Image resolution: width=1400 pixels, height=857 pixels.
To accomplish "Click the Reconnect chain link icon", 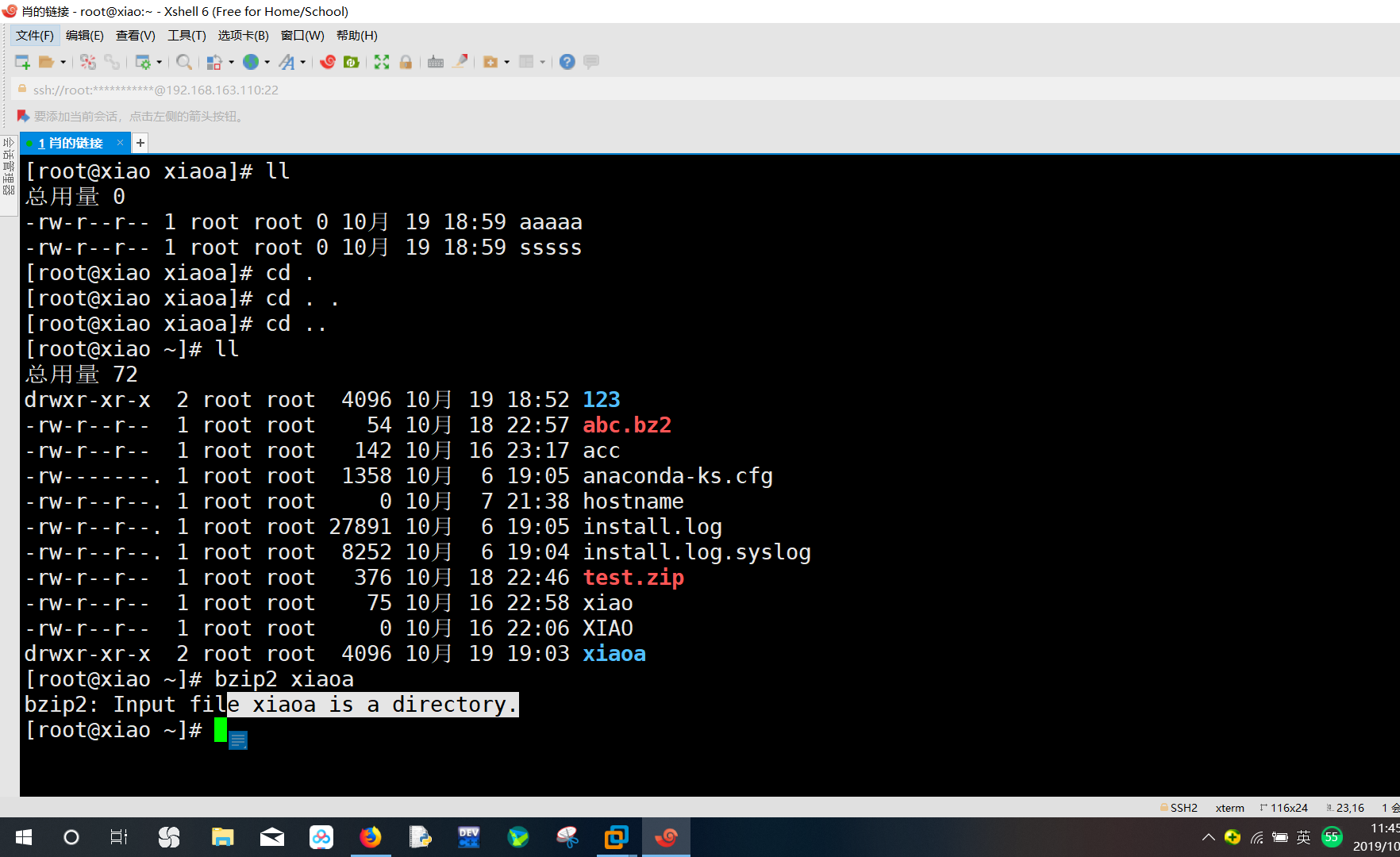I will [112, 62].
